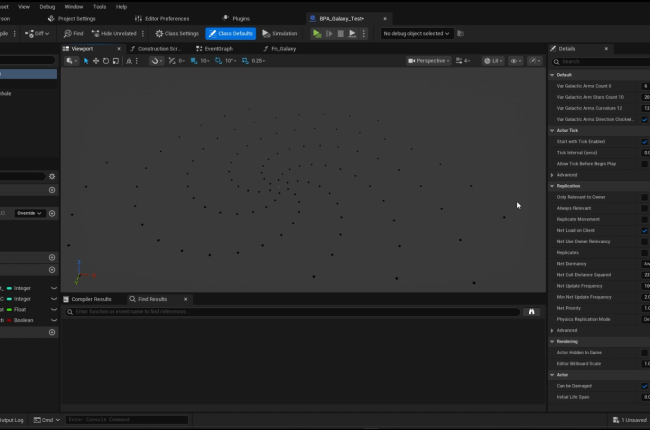The width and height of the screenshot is (650, 430).
Task: Open the Override dropdown in Functions
Action: pyautogui.click(x=28, y=213)
